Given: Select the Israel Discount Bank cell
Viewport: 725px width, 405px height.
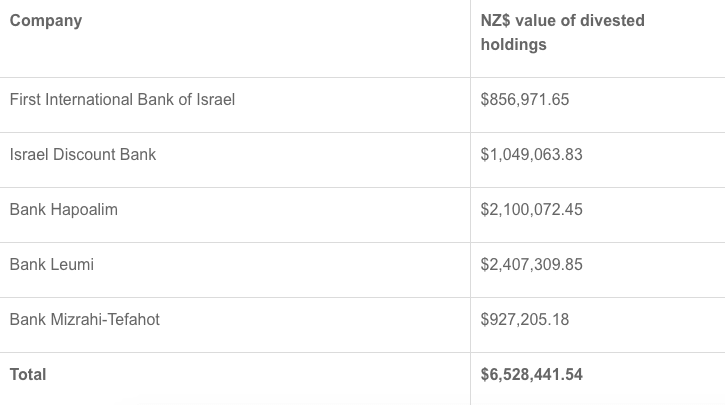Looking at the screenshot, I should [83, 155].
